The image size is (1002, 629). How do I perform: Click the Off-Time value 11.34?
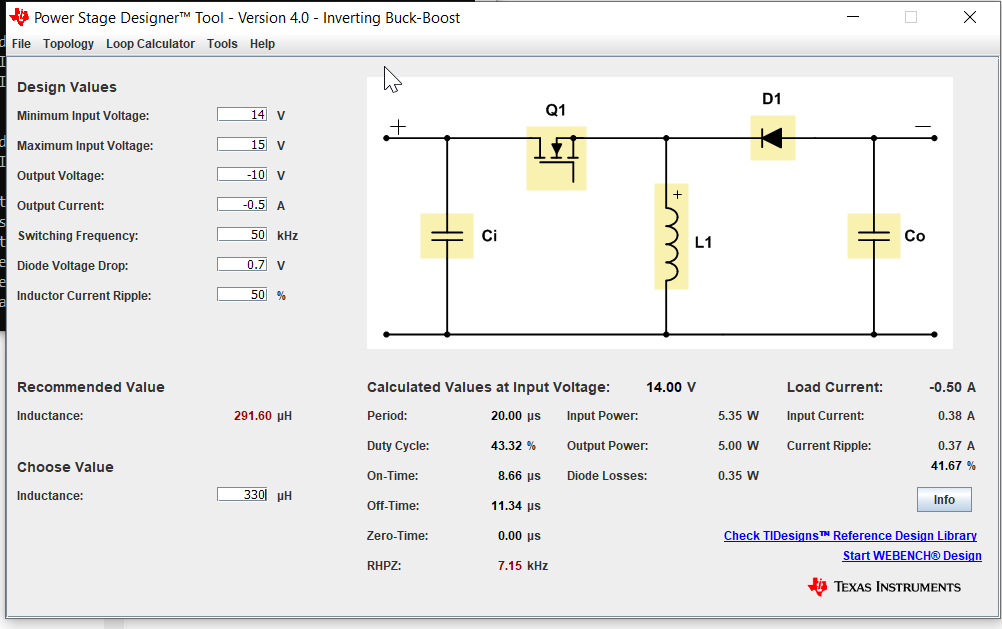[506, 506]
